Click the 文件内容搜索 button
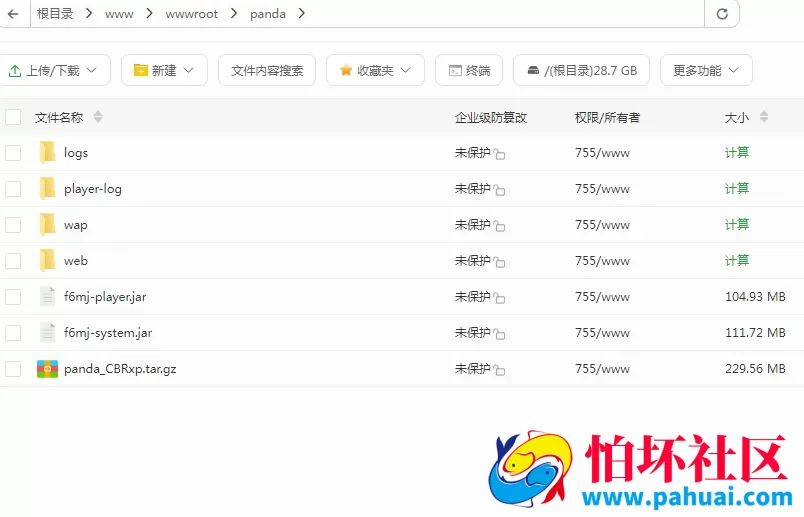Image resolution: width=804 pixels, height=517 pixels. [267, 70]
